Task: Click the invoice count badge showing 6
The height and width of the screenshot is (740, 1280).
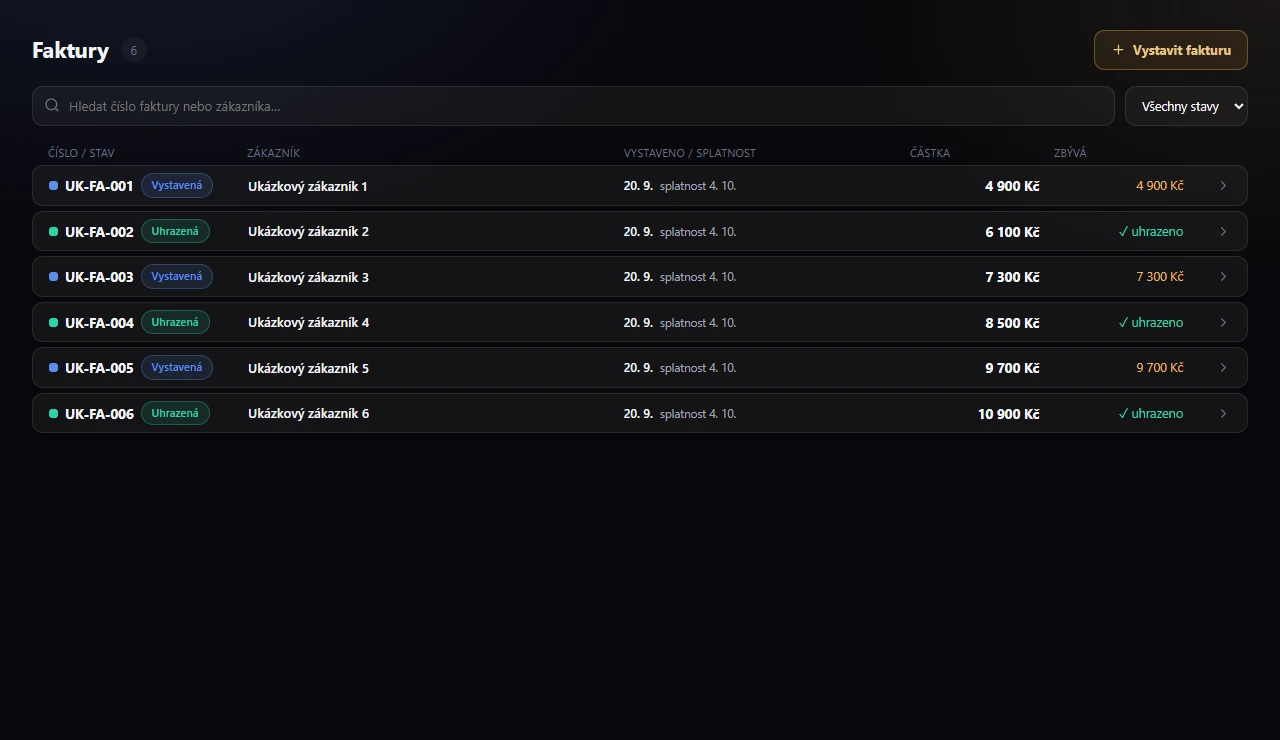Action: (134, 50)
